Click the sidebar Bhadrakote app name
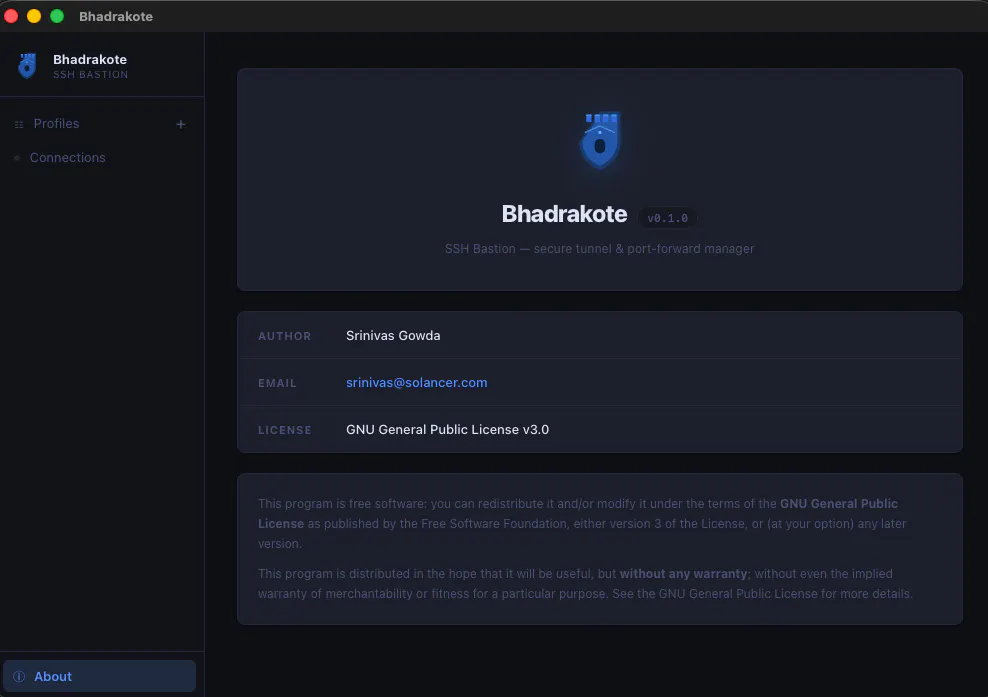988x697 pixels. point(90,59)
